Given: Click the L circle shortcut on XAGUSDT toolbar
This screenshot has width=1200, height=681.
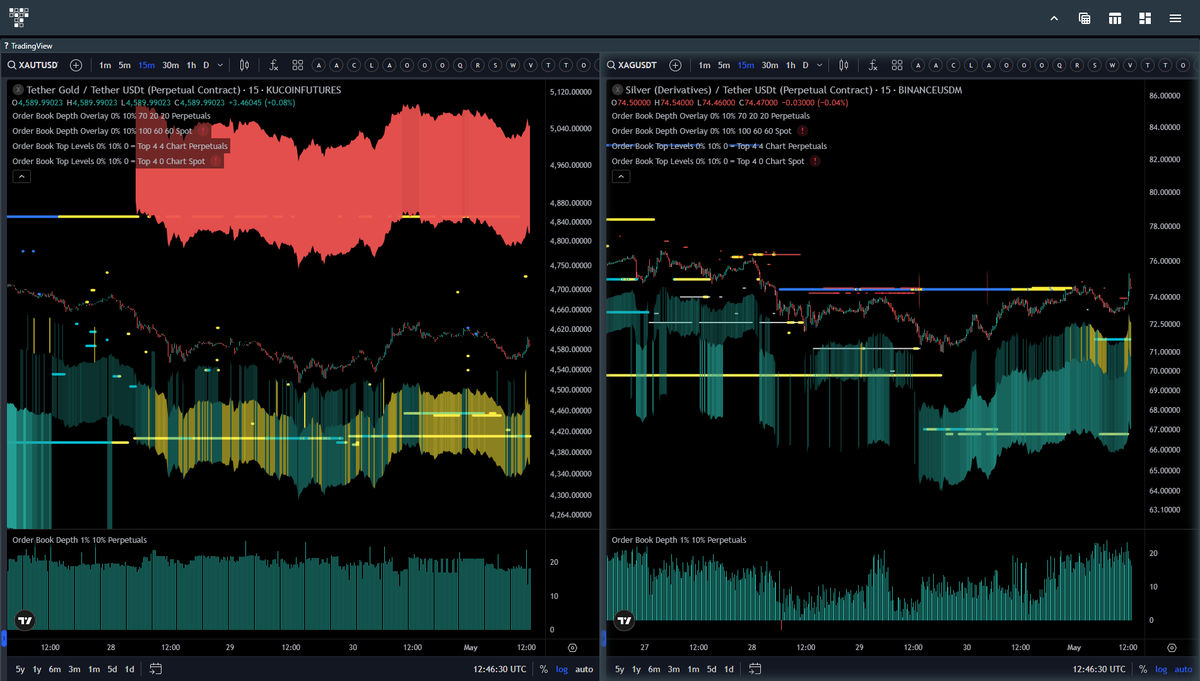Looking at the screenshot, I should click(x=971, y=65).
